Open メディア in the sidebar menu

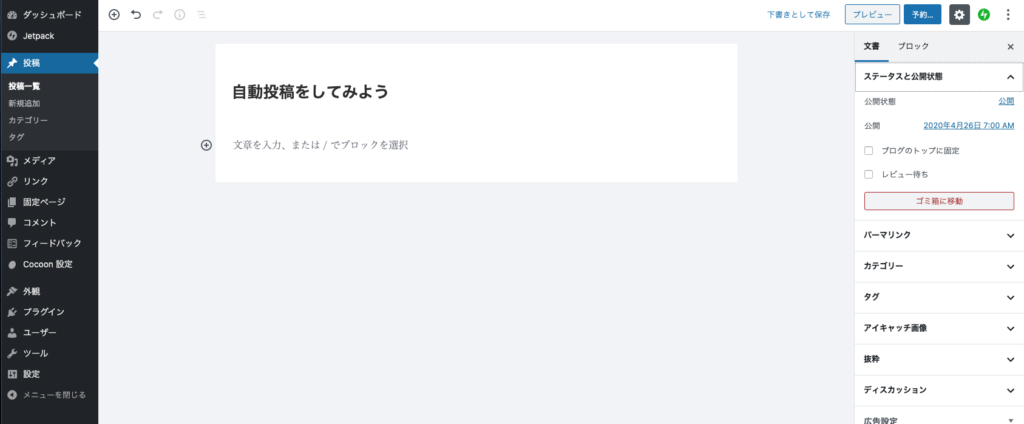(39, 160)
